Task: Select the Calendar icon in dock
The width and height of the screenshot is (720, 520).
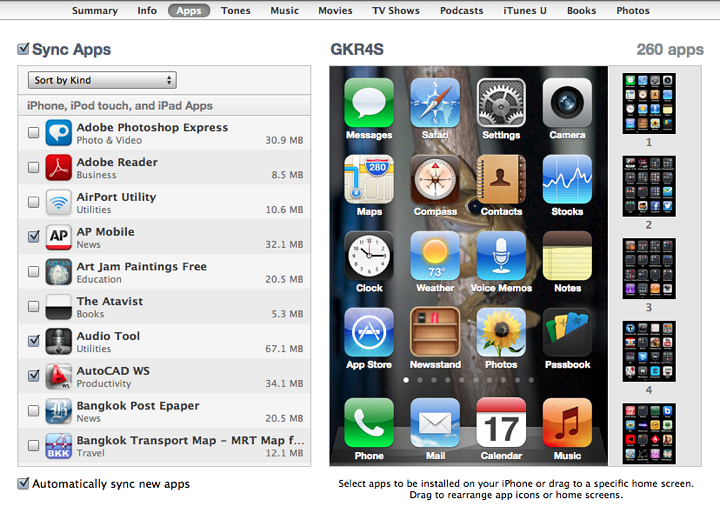Action: tap(501, 423)
